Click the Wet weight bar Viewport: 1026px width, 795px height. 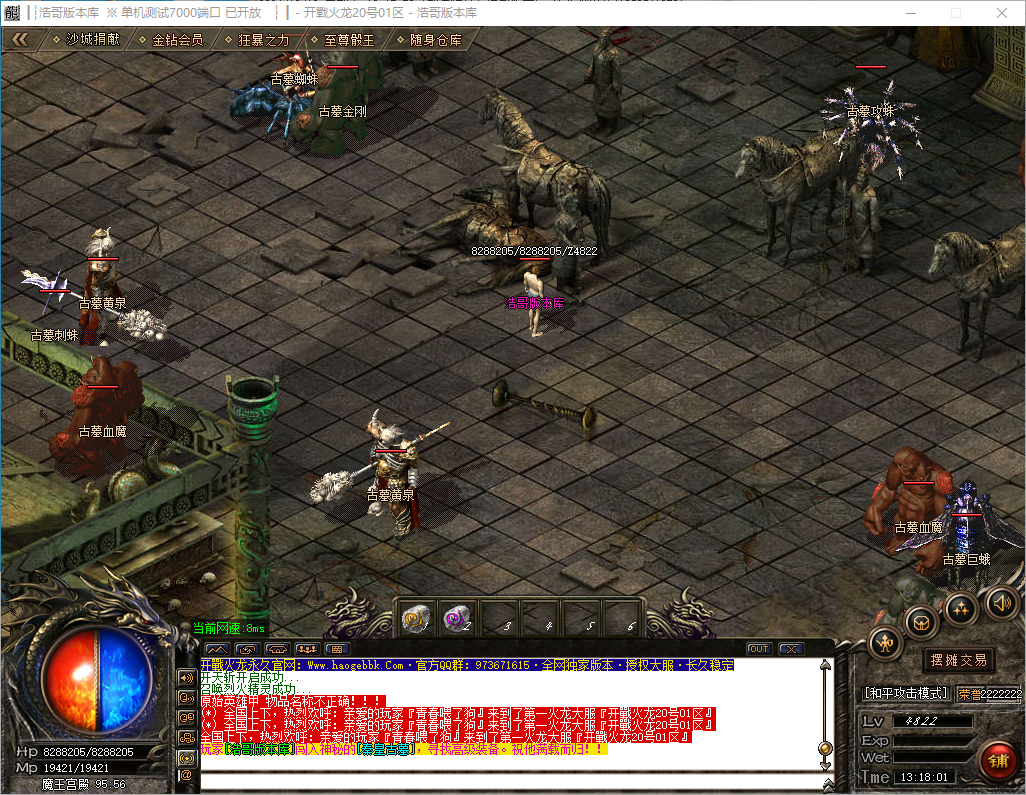coord(933,757)
